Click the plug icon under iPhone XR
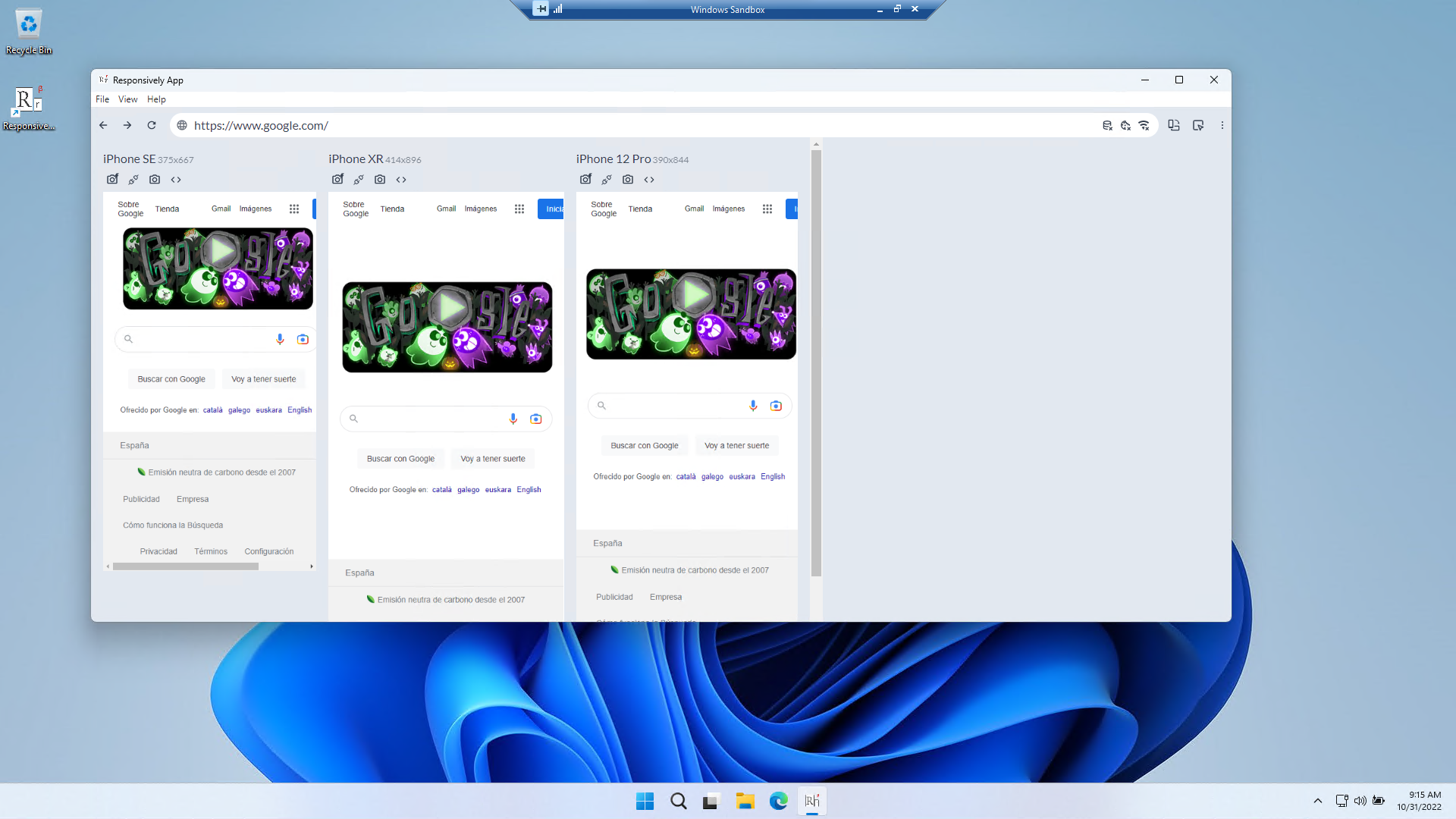The image size is (1456, 819). (359, 180)
